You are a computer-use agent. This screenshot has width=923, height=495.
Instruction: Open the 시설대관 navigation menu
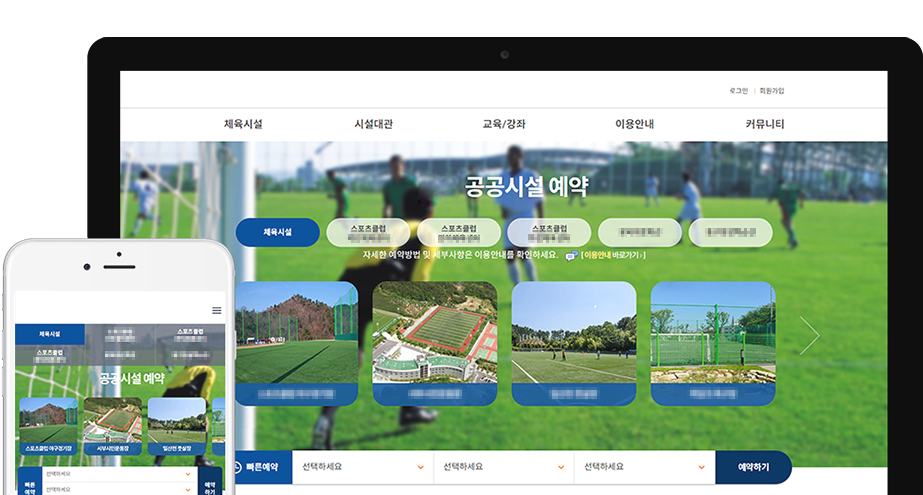pos(373,124)
